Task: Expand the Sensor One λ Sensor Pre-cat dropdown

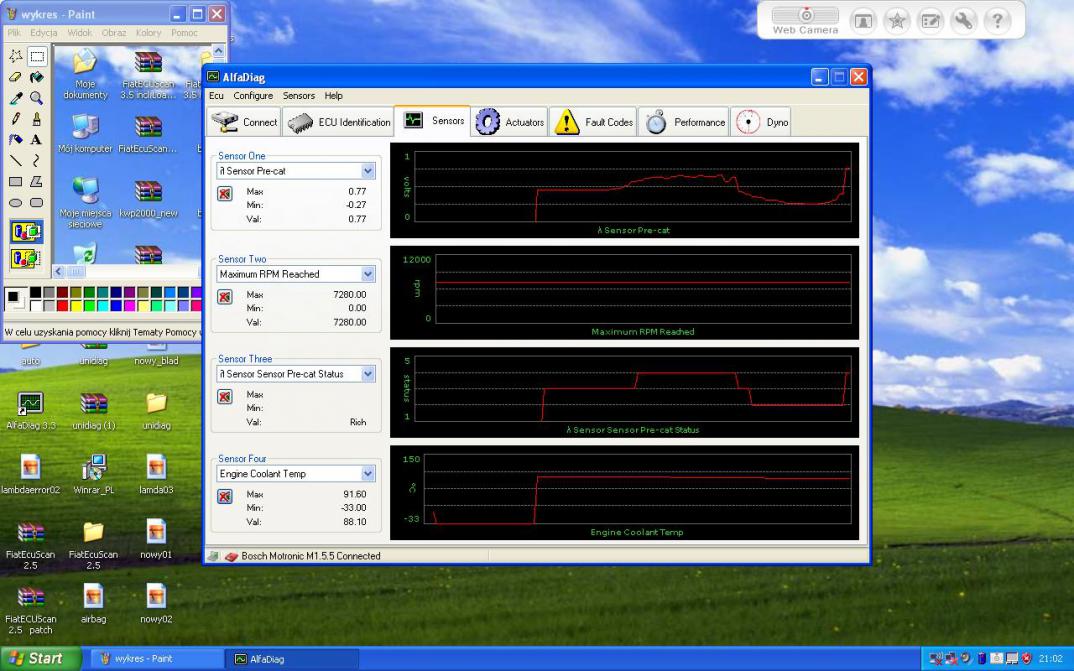Action: (367, 172)
